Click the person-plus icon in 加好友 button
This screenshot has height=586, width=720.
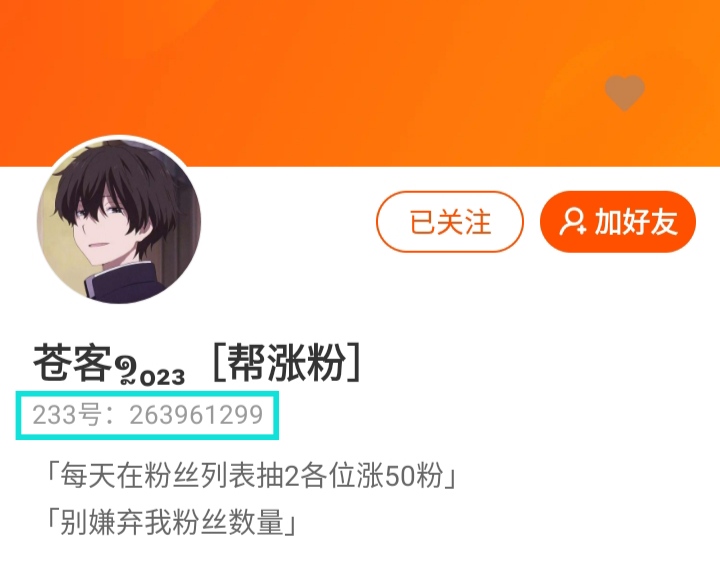coord(572,222)
